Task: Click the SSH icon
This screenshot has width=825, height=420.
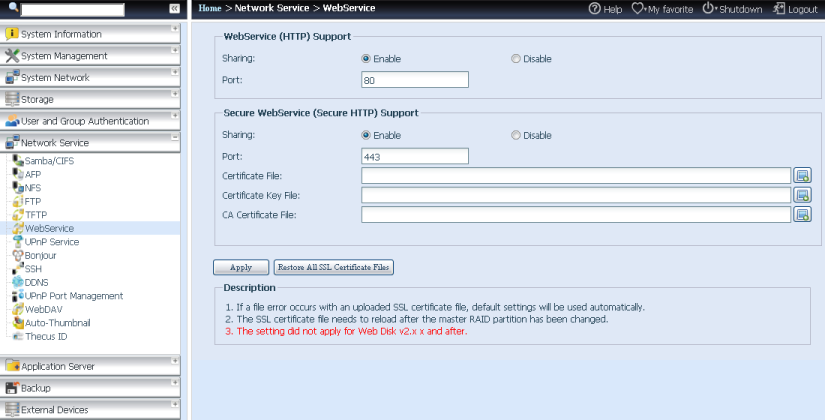Action: click(18, 268)
